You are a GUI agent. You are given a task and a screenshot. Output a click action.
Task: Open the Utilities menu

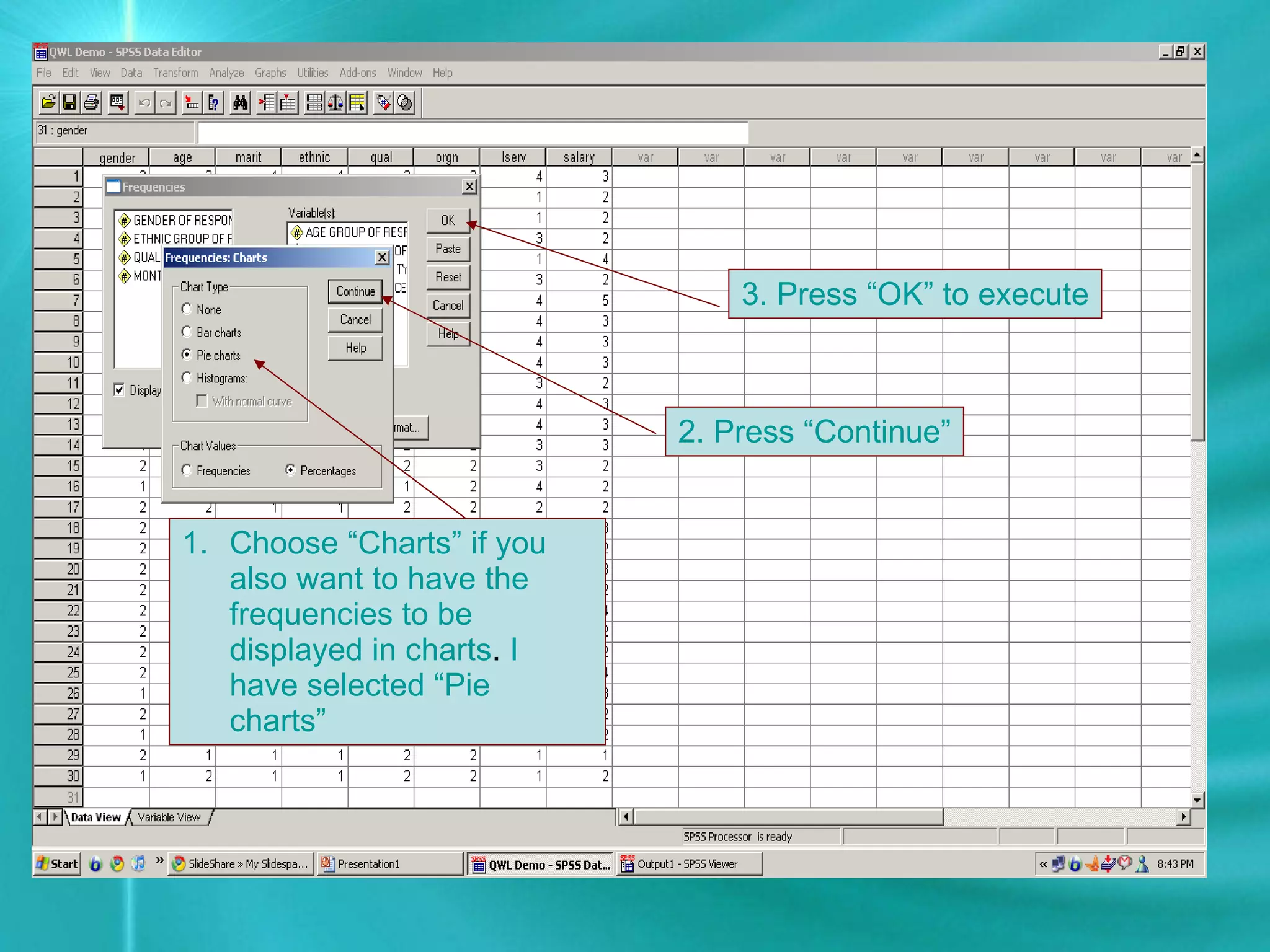[x=313, y=73]
